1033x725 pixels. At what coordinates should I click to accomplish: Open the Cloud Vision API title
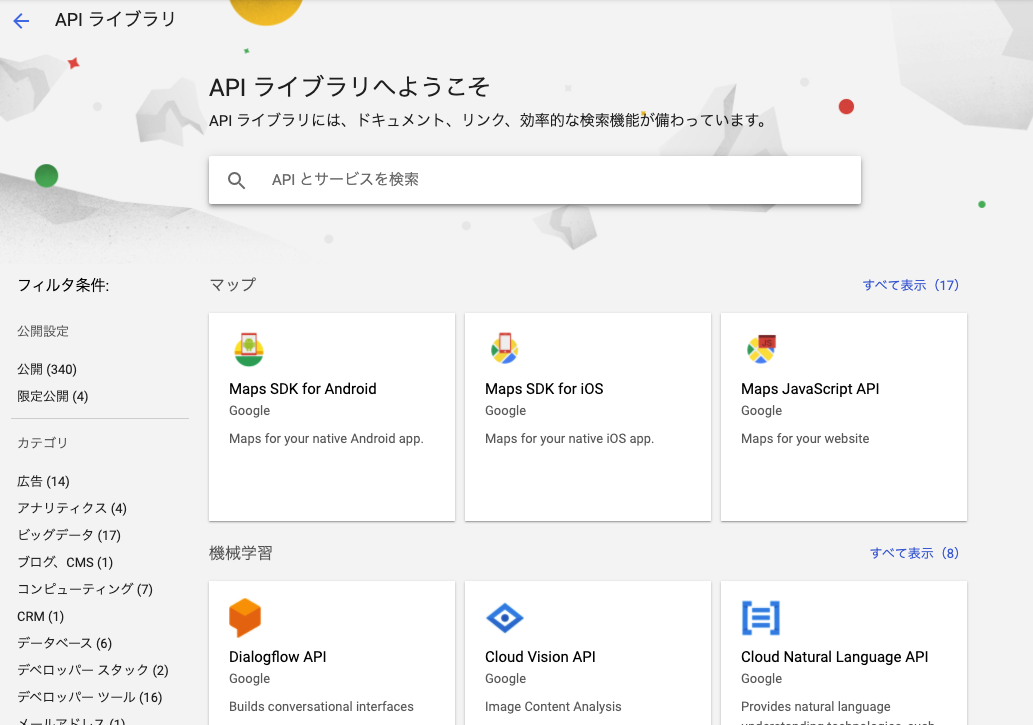(540, 657)
